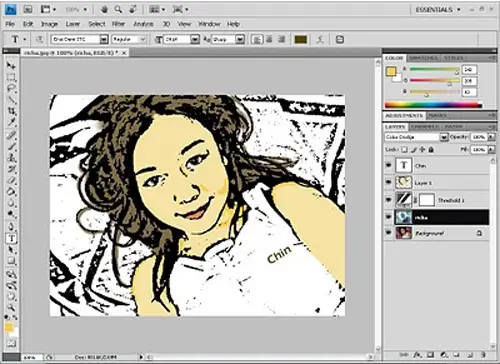Select the Move tool
This screenshot has height=364, width=500.
coord(11,66)
